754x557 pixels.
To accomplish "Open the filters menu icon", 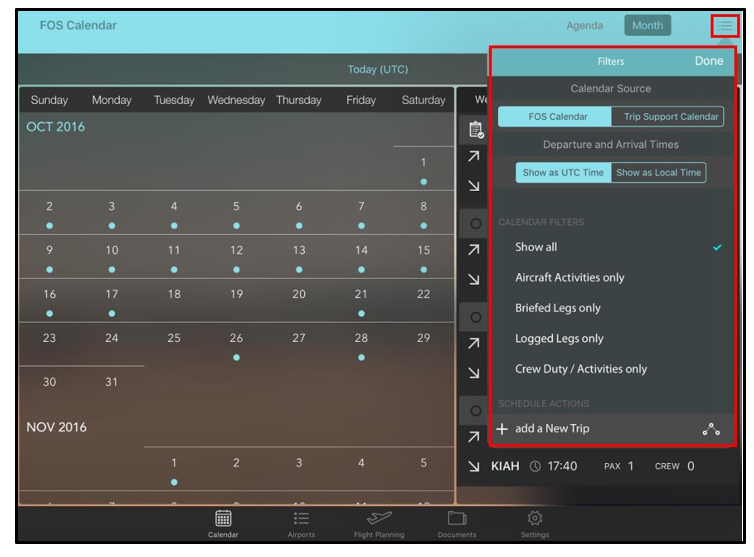I will coord(724,26).
